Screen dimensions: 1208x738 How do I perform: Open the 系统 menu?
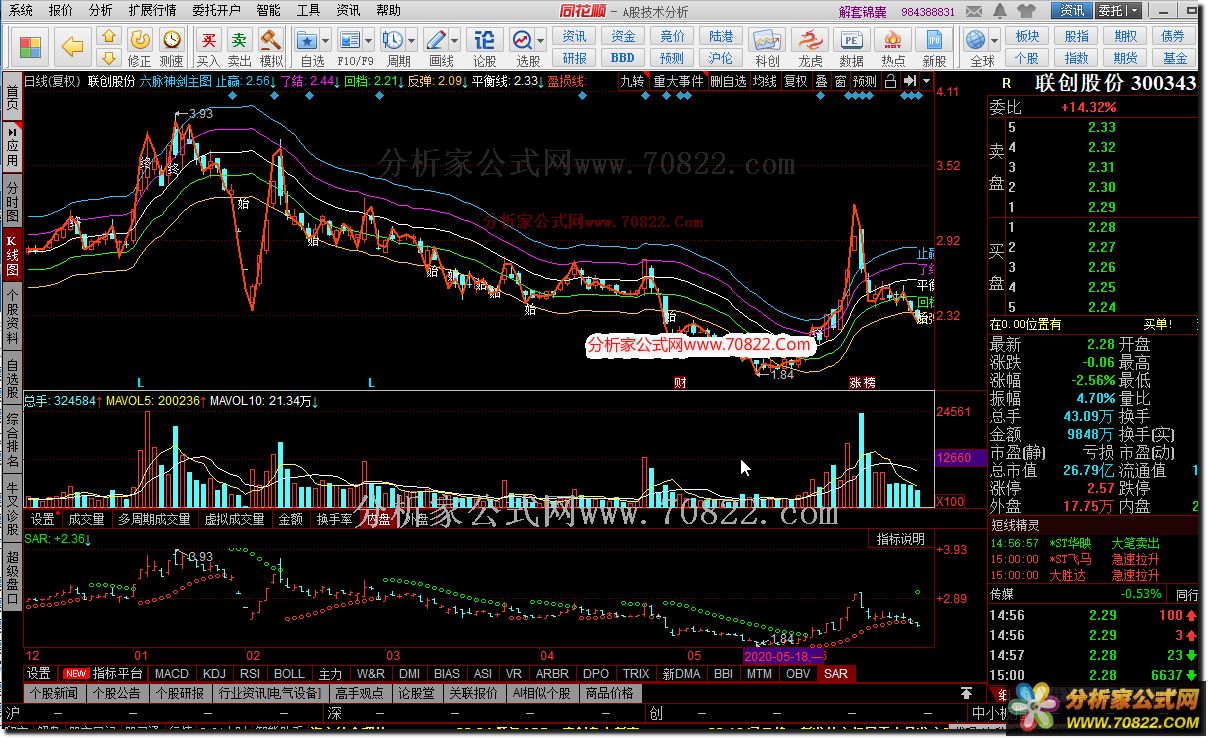(20, 10)
